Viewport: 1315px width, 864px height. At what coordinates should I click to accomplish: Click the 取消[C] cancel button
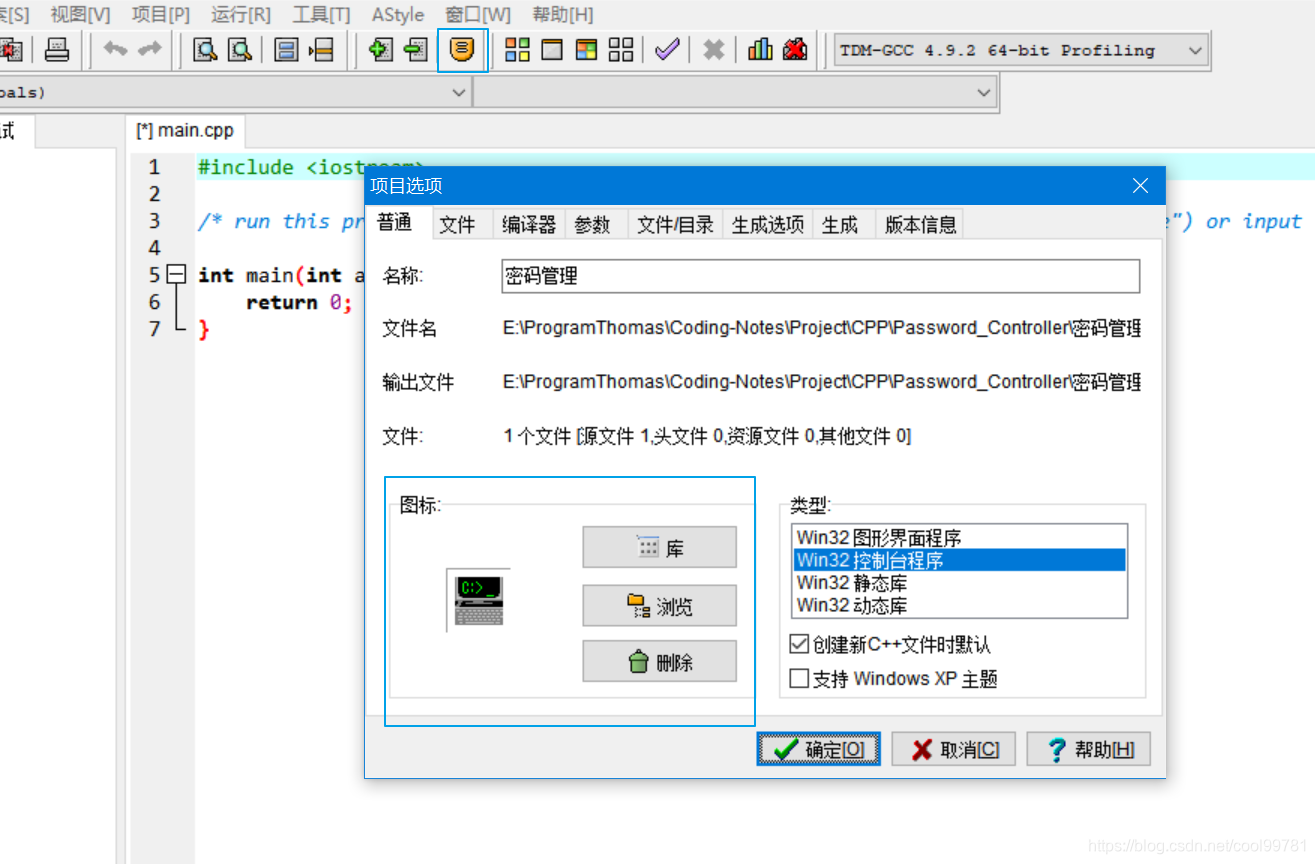(x=954, y=749)
